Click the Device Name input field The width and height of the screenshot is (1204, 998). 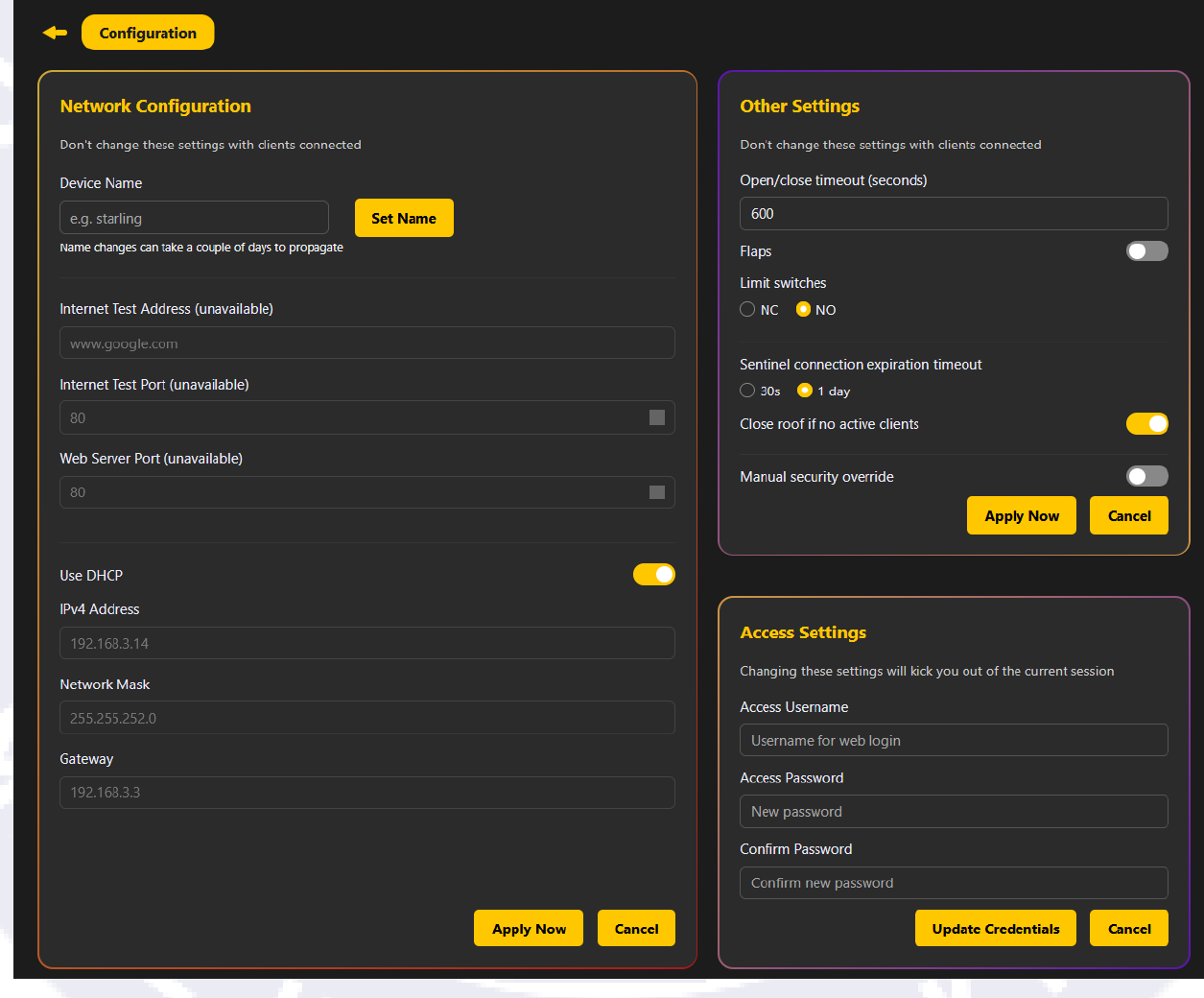[x=194, y=218]
